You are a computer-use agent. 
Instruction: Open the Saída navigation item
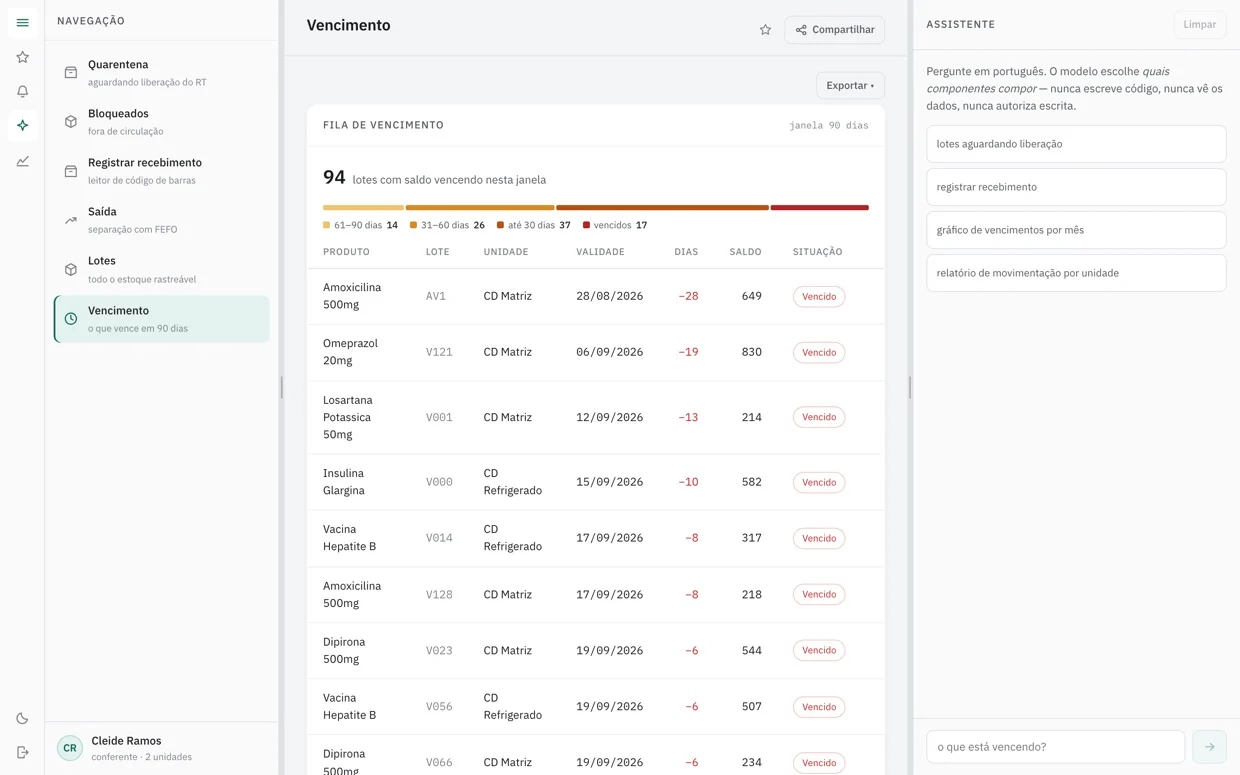162,220
